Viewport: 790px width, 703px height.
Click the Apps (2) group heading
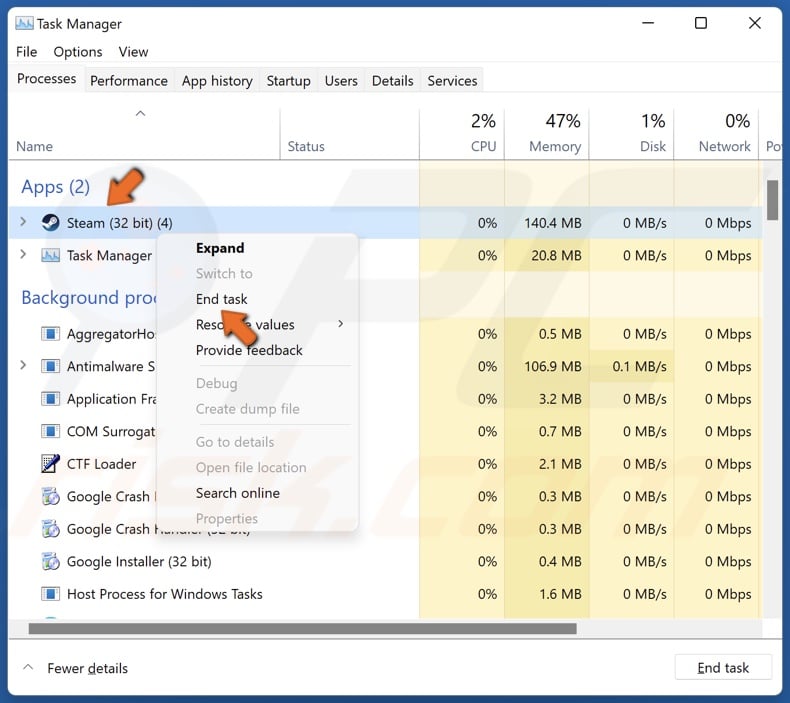55,187
